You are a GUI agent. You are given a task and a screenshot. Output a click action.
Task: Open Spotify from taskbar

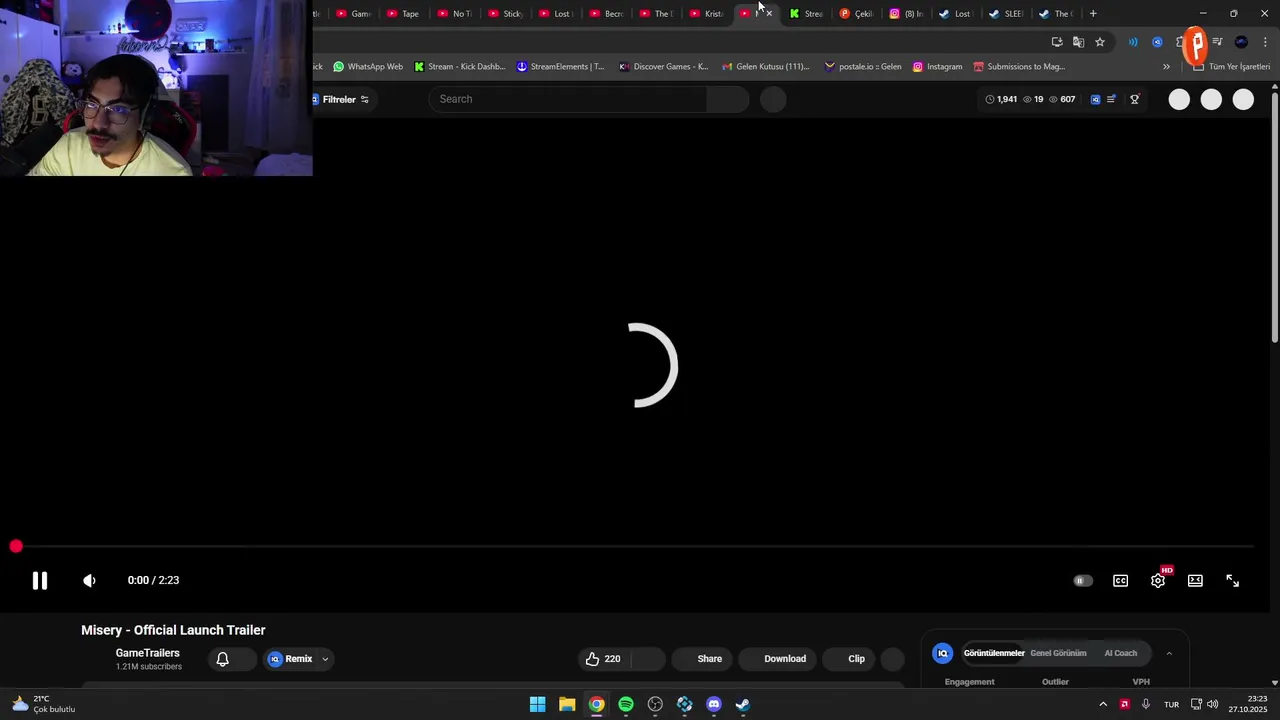pos(626,704)
